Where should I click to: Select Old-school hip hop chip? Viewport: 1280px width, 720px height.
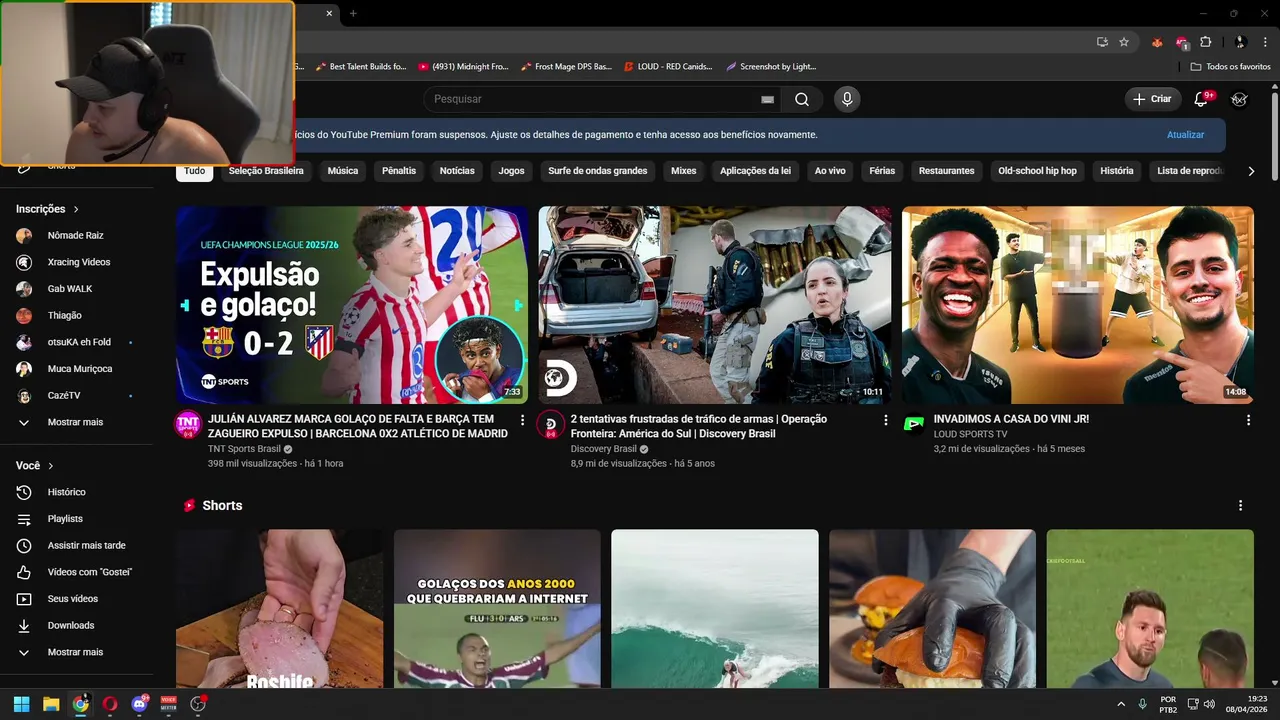[1038, 171]
